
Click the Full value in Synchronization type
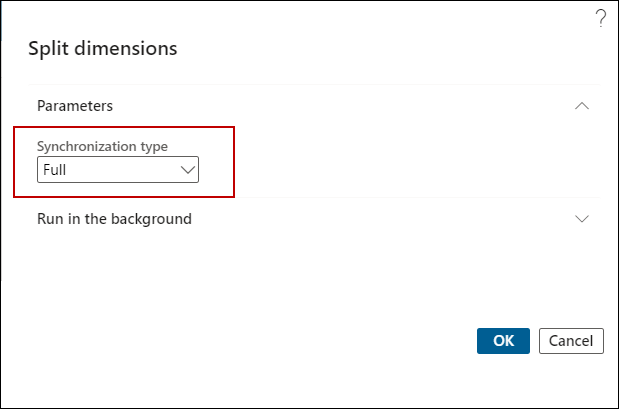(56, 170)
